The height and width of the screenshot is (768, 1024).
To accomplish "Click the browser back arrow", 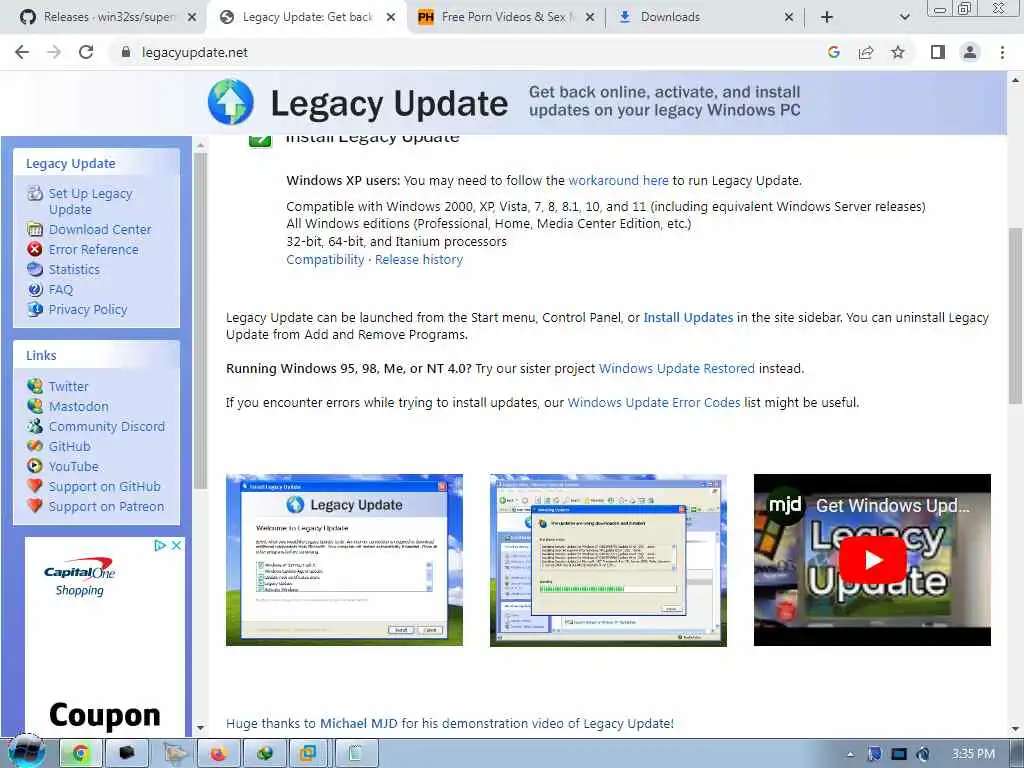I will point(22,52).
